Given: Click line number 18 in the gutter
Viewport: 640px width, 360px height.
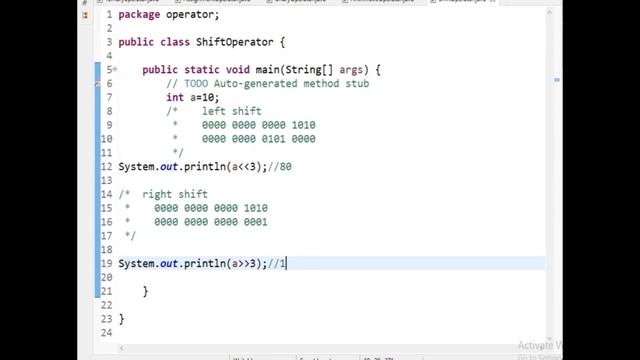Looking at the screenshot, I should tap(107, 250).
